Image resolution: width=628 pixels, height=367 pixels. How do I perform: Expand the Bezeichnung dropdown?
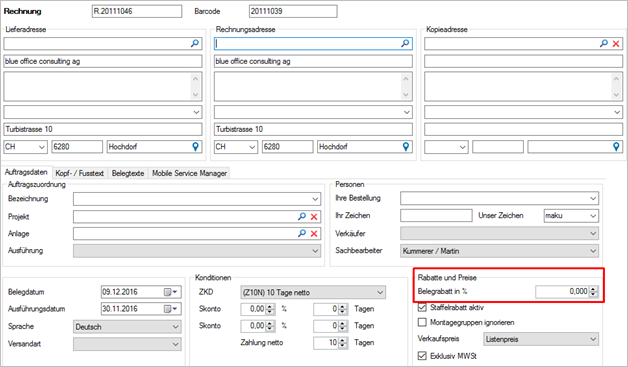tap(315, 199)
